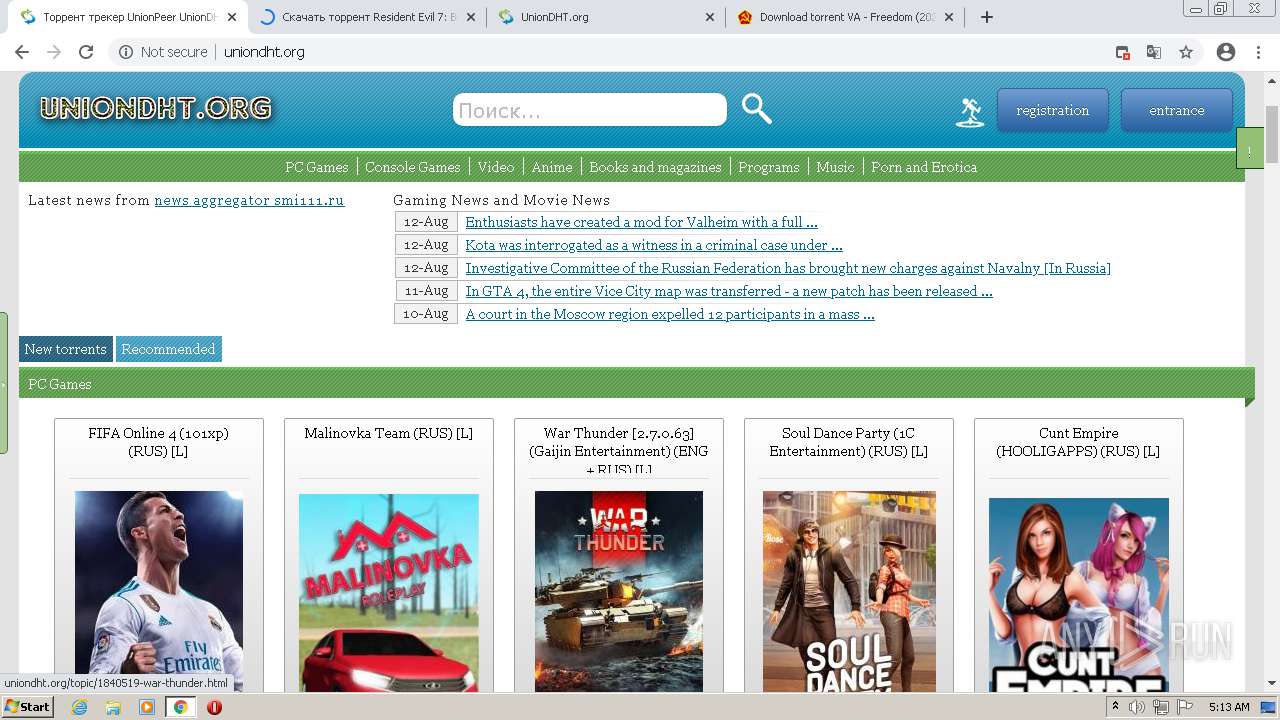The height and width of the screenshot is (720, 1280).
Task: Click the entrance button
Action: tap(1176, 110)
